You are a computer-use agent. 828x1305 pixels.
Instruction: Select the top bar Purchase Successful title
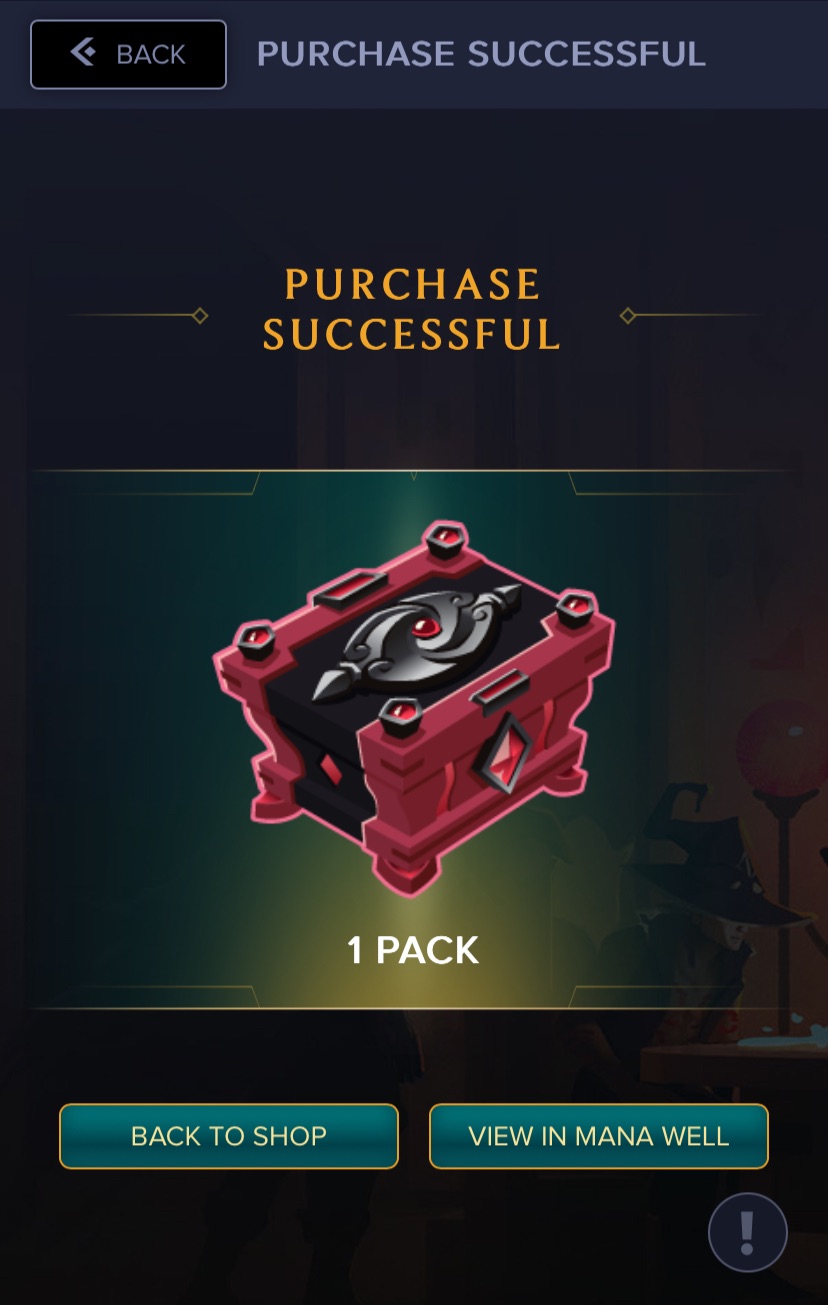tap(481, 53)
